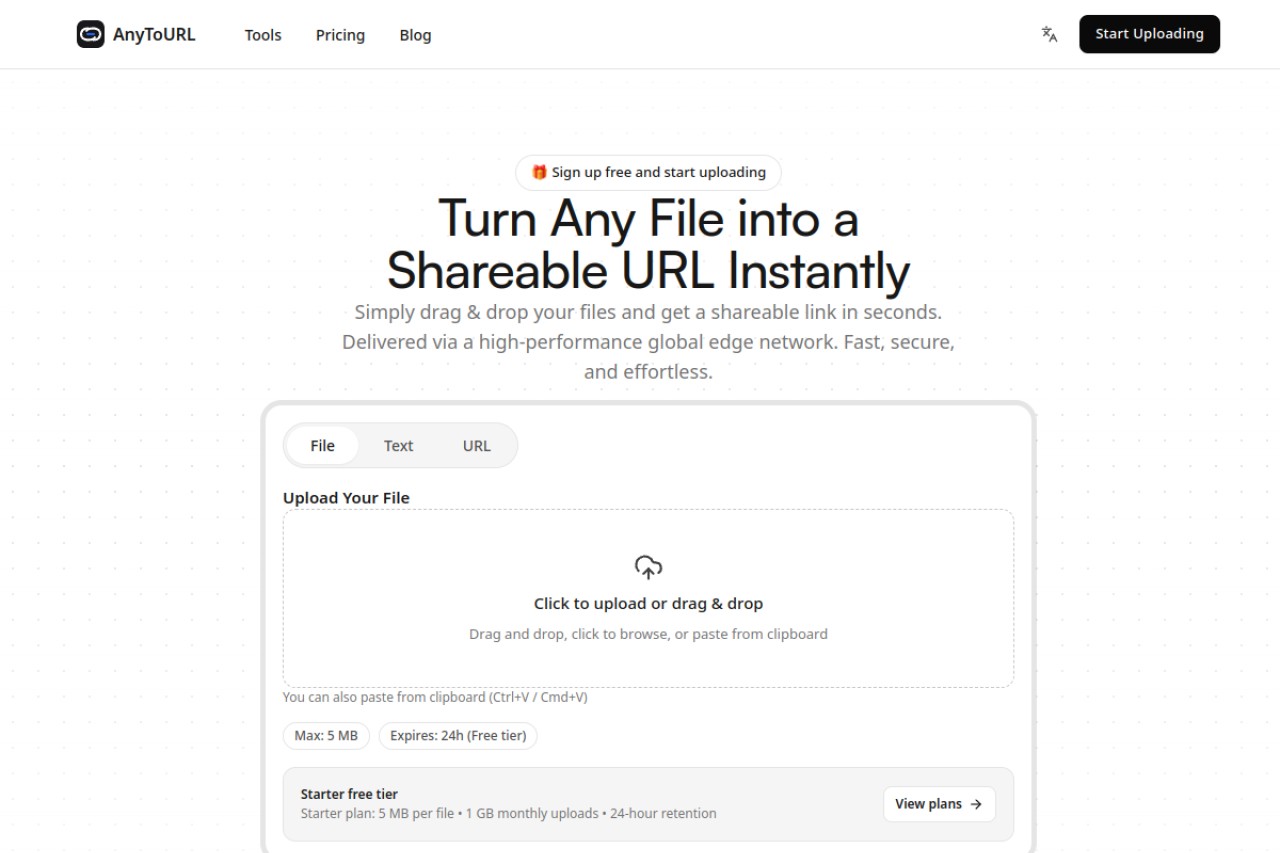Click Sign up free and start uploading
1280x853 pixels.
coord(648,172)
